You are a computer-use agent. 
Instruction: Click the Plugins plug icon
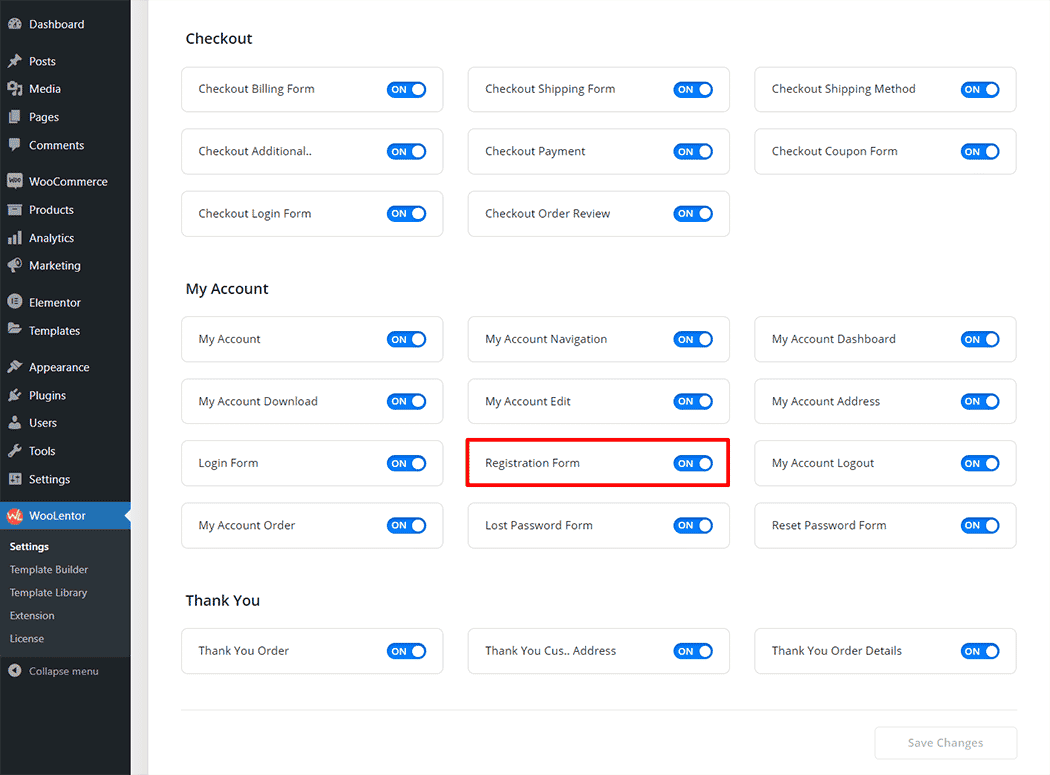point(15,395)
